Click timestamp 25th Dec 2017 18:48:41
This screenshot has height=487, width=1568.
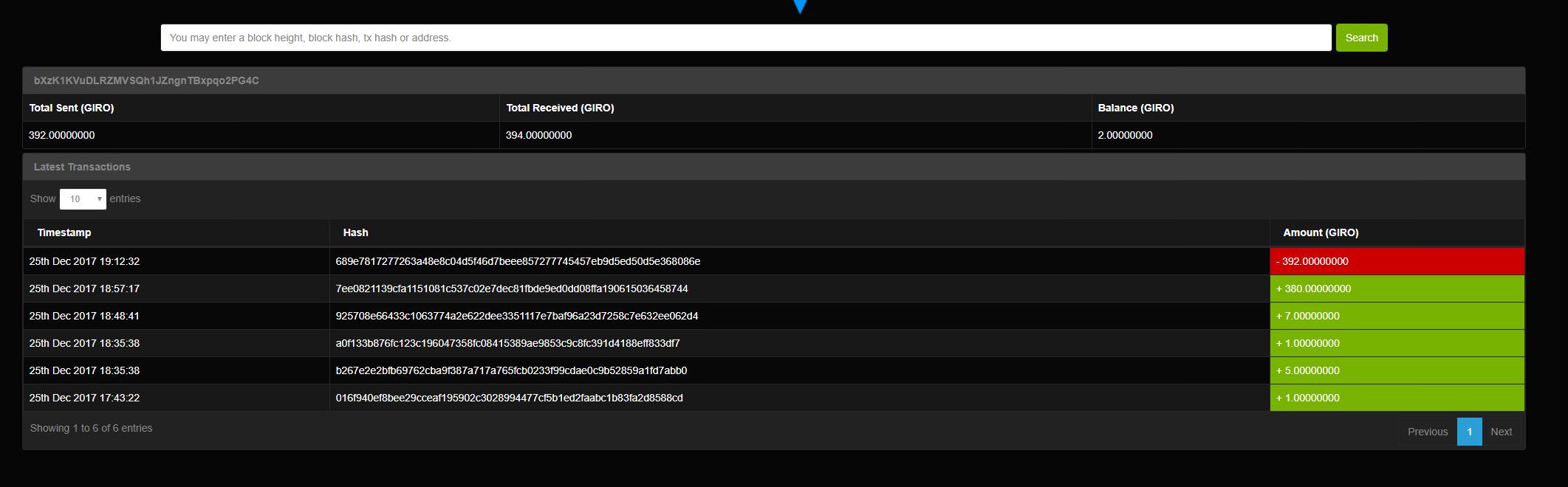(x=84, y=316)
